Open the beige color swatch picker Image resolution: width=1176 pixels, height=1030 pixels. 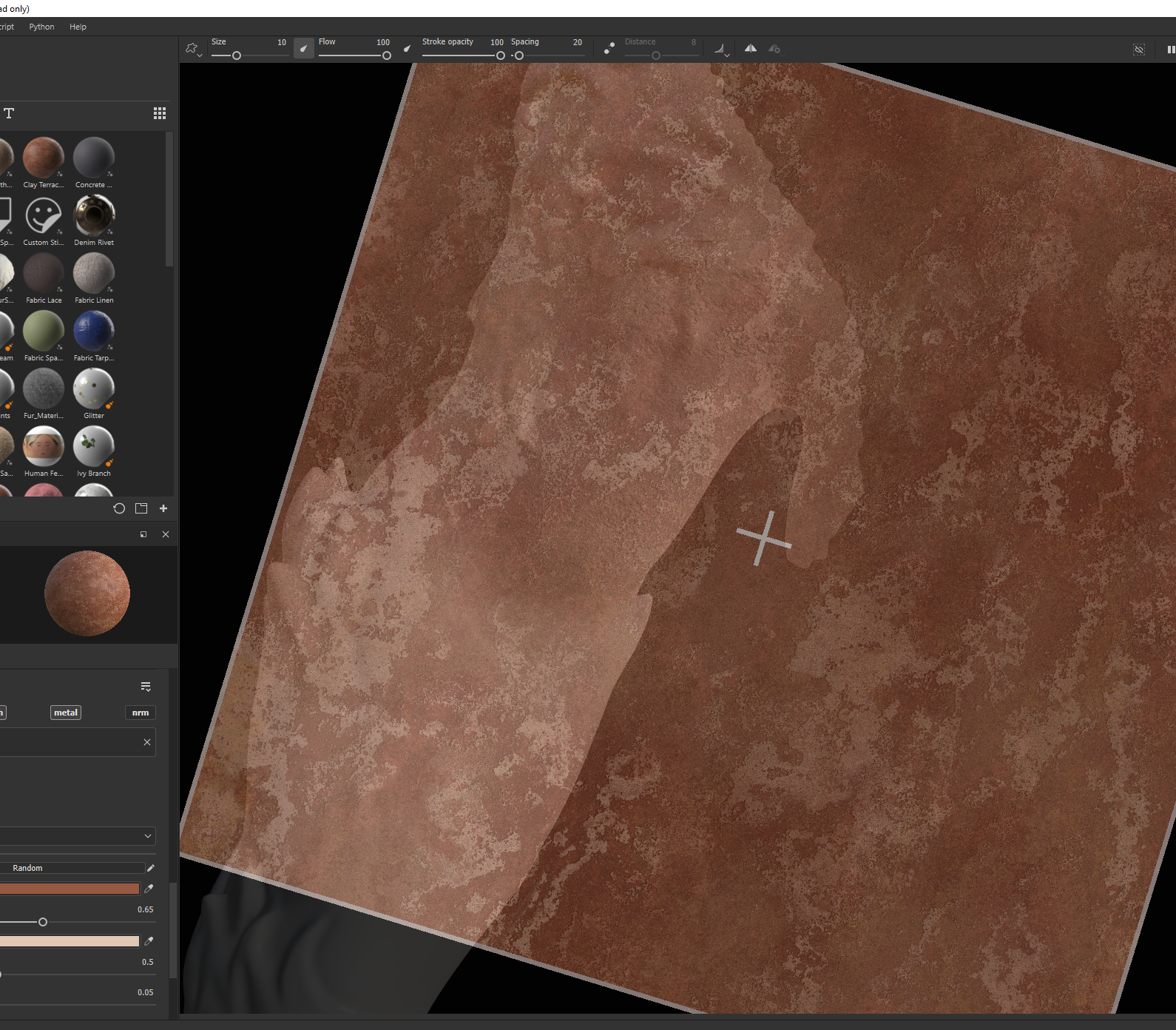click(x=70, y=941)
